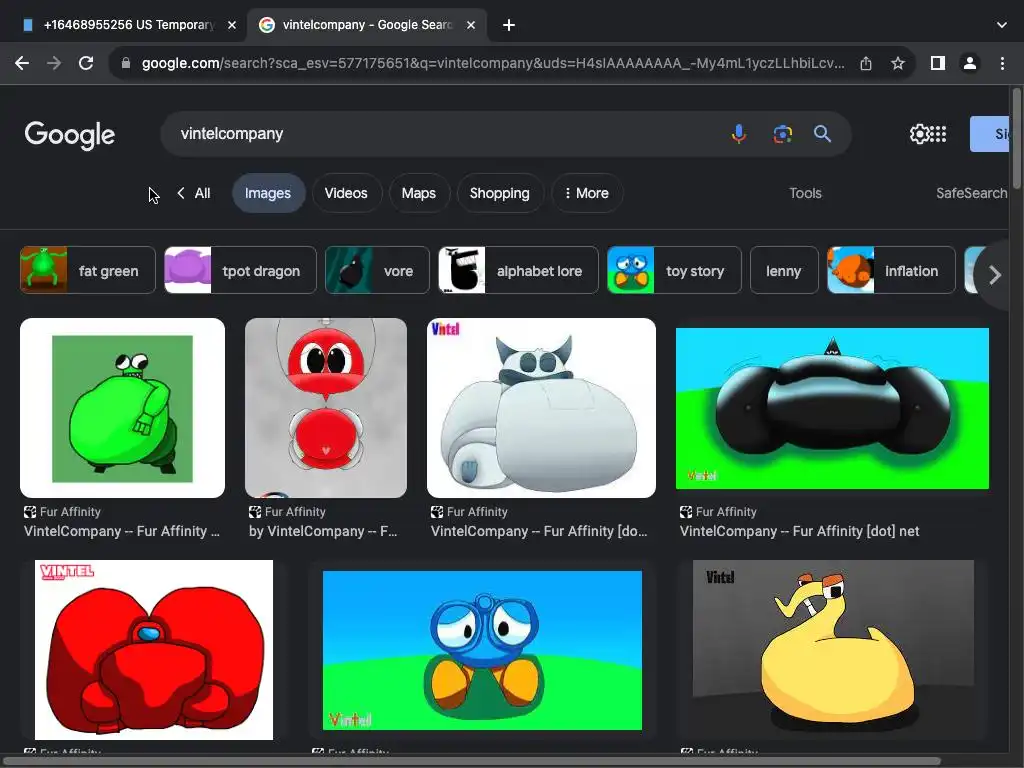1024x768 pixels.
Task: Expand the tab search chevron
Action: pyautogui.click(x=1002, y=25)
